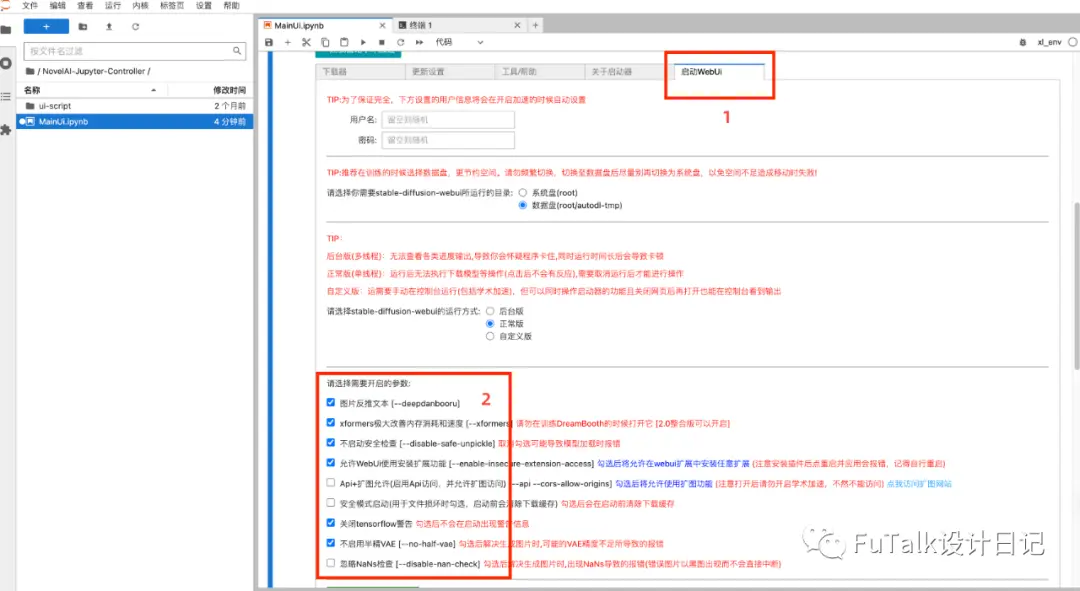This screenshot has width=1080, height=591.
Task: Uncheck the --xformers option
Action: click(x=331, y=422)
